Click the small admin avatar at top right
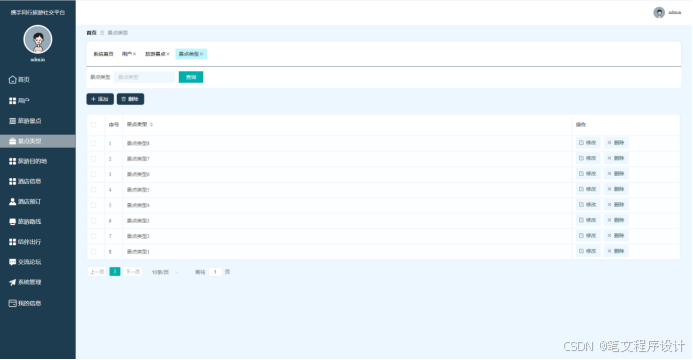693x360 pixels. [659, 12]
